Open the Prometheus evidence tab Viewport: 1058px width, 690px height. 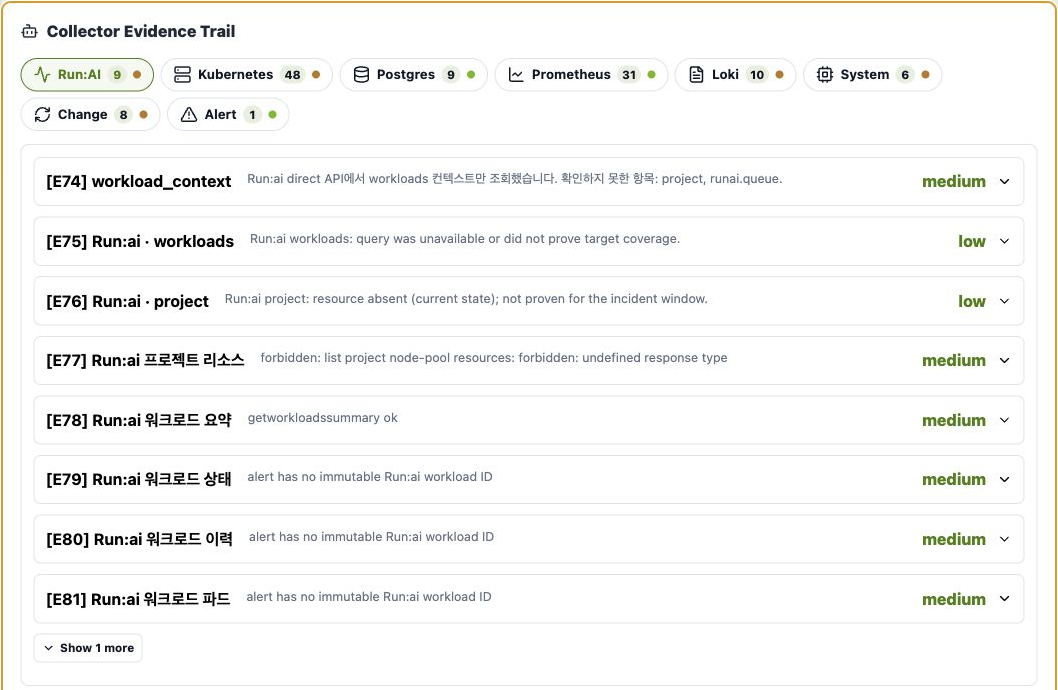[581, 74]
